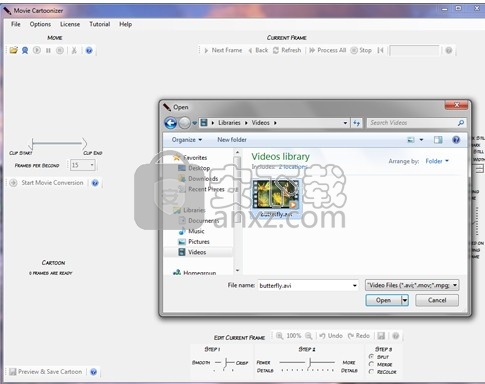The width and height of the screenshot is (485, 384).
Task: Pause the movie playback
Action: (48, 50)
